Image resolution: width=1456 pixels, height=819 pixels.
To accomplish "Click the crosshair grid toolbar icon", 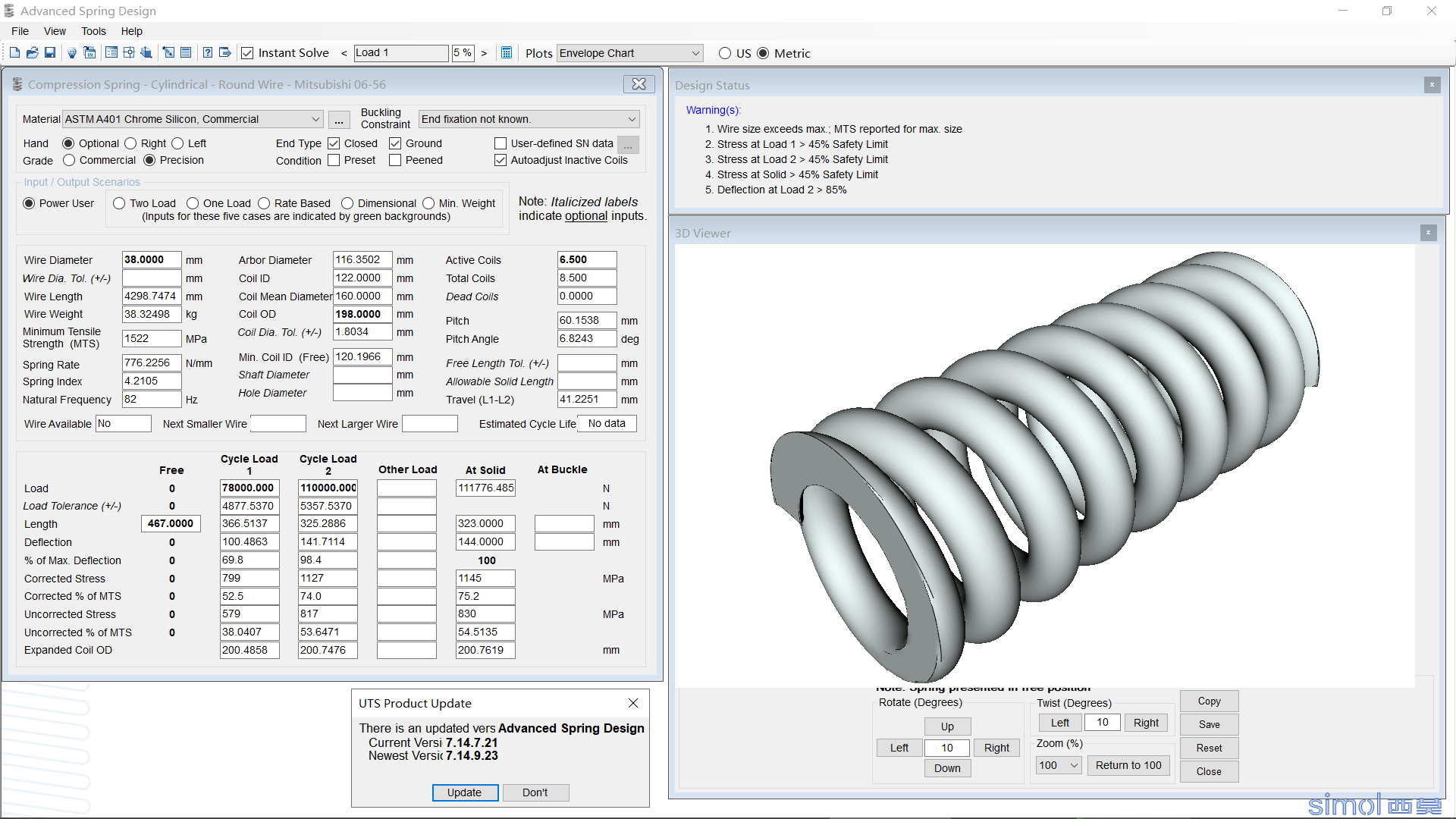I will click(x=129, y=53).
